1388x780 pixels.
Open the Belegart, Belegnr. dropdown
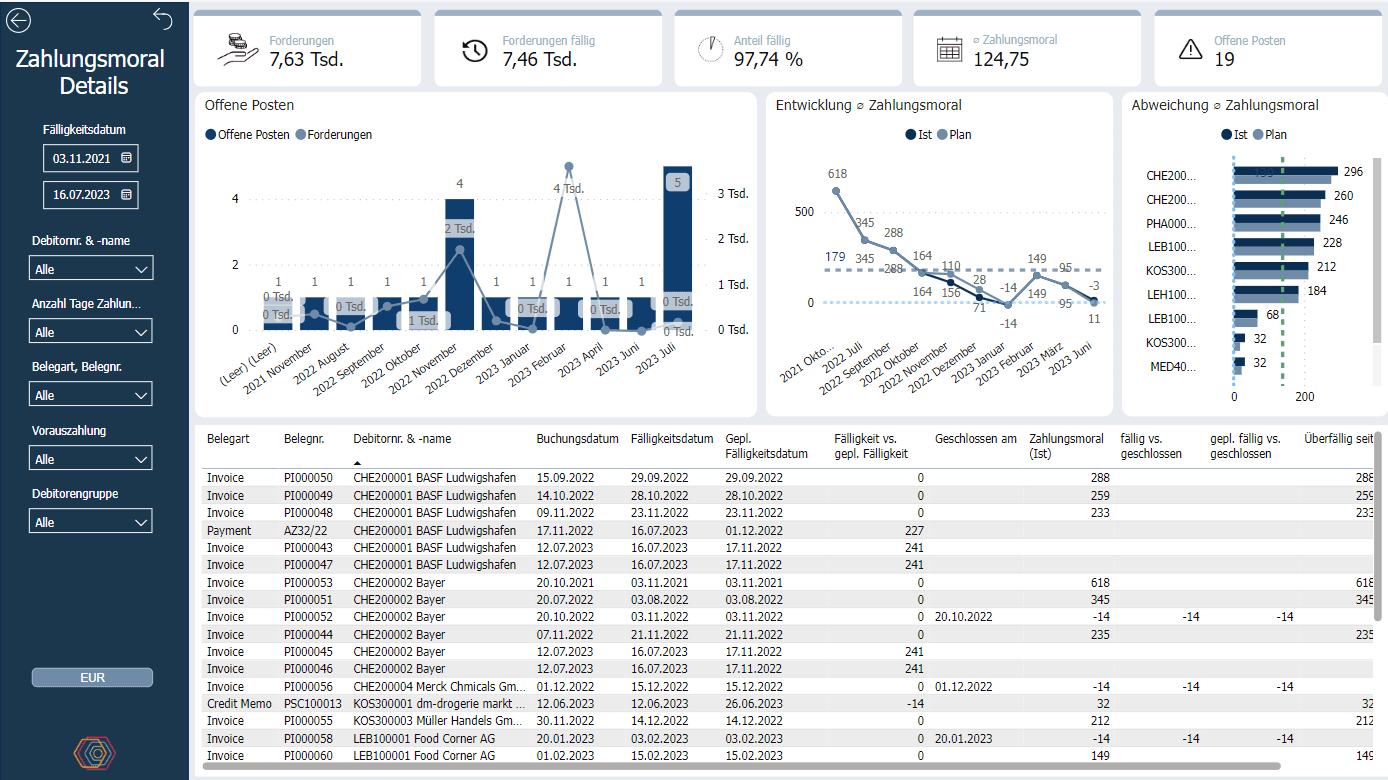[x=91, y=395]
